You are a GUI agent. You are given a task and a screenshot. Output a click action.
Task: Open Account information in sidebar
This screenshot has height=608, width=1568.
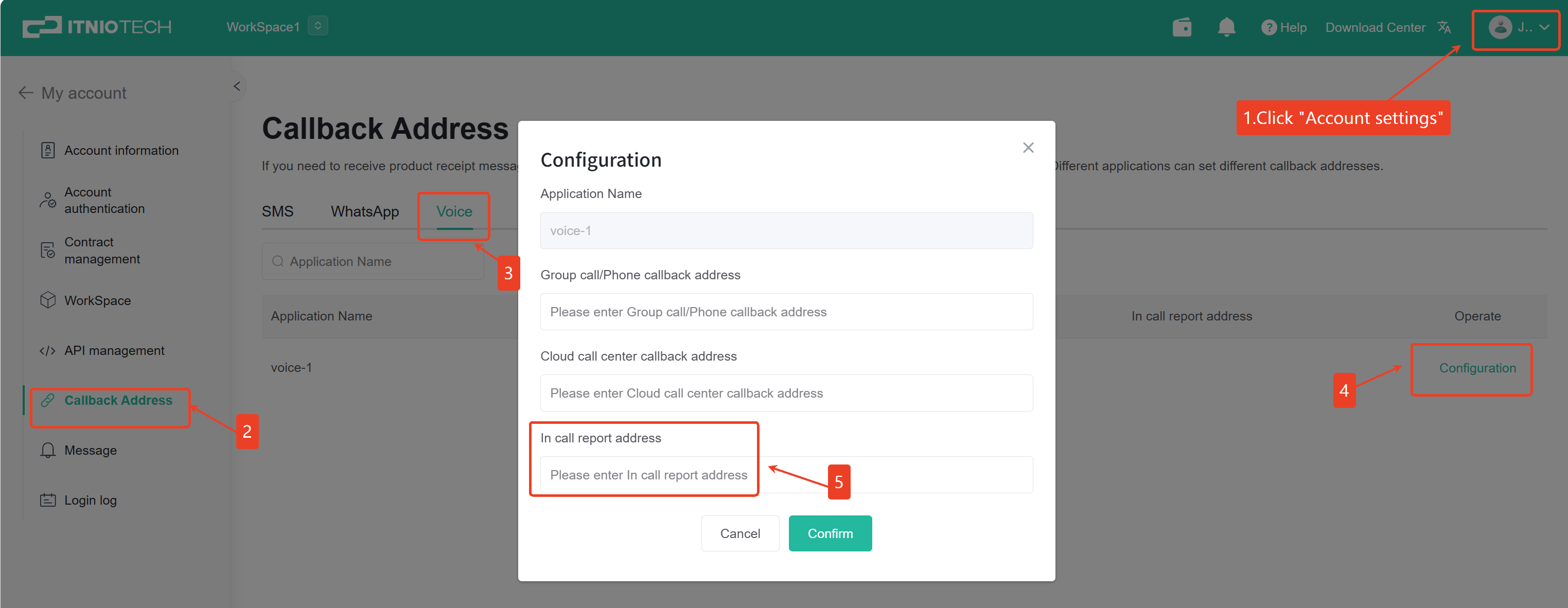(121, 150)
